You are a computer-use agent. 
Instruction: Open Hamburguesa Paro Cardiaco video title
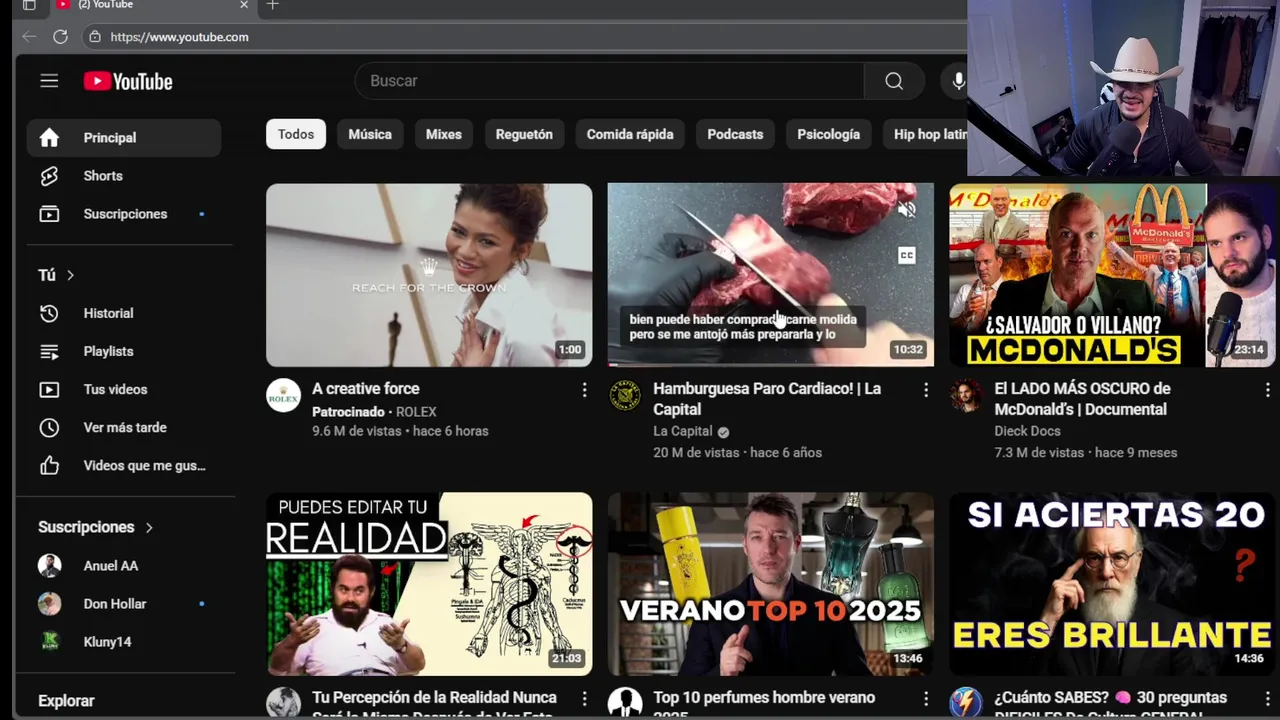[767, 399]
